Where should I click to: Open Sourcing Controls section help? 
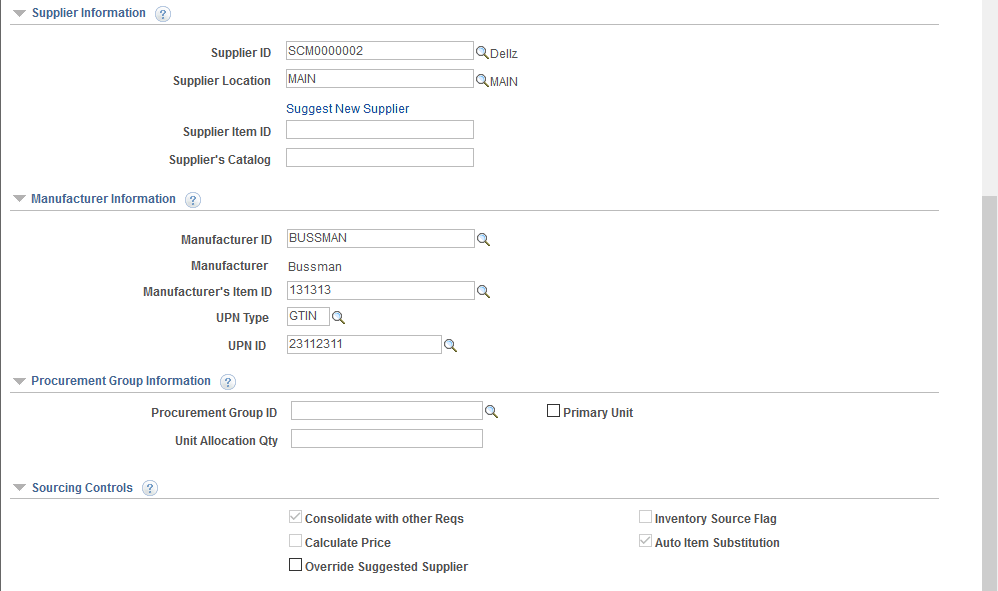point(150,488)
